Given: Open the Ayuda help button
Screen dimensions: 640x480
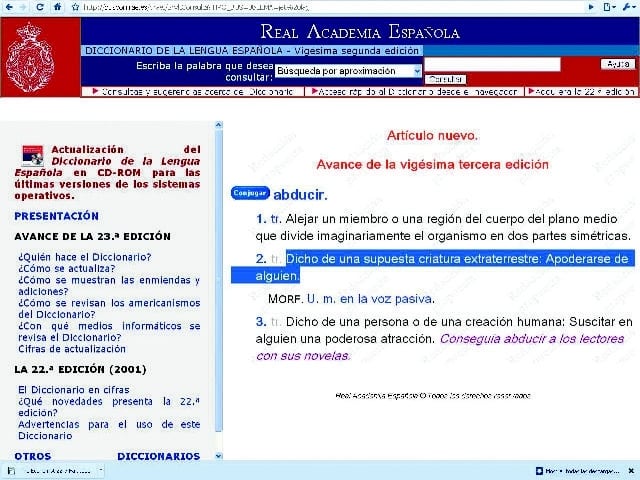Looking at the screenshot, I should [x=617, y=65].
